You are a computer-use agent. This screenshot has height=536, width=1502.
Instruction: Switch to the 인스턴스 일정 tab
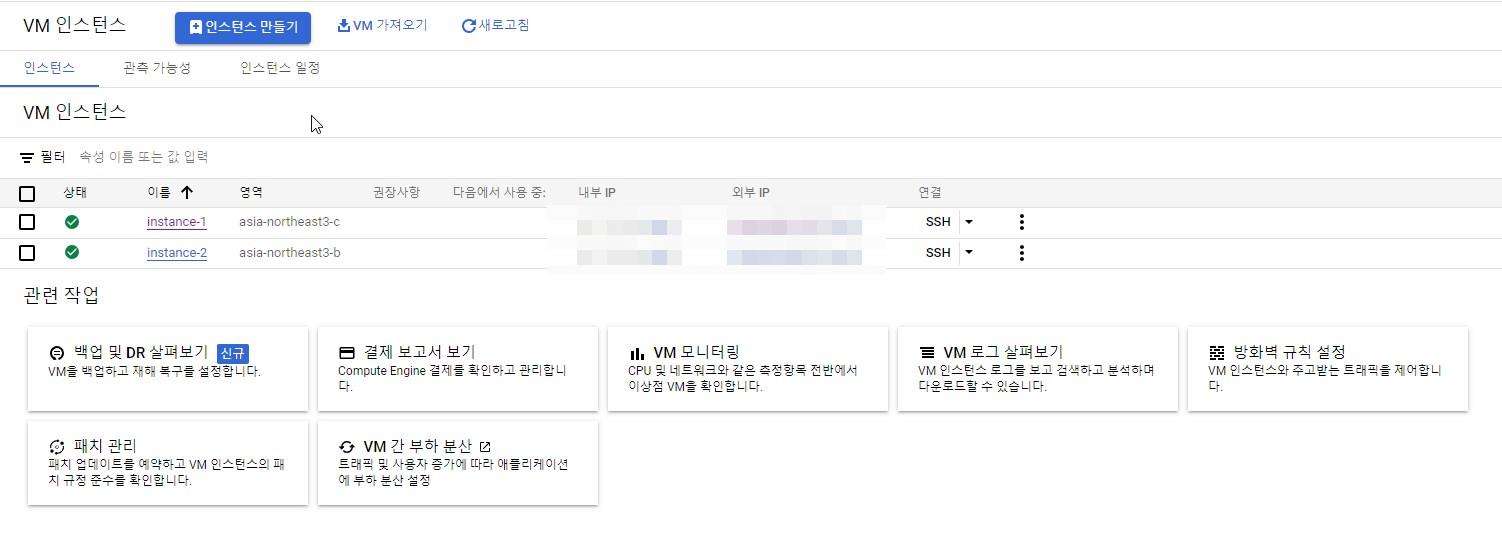point(280,68)
